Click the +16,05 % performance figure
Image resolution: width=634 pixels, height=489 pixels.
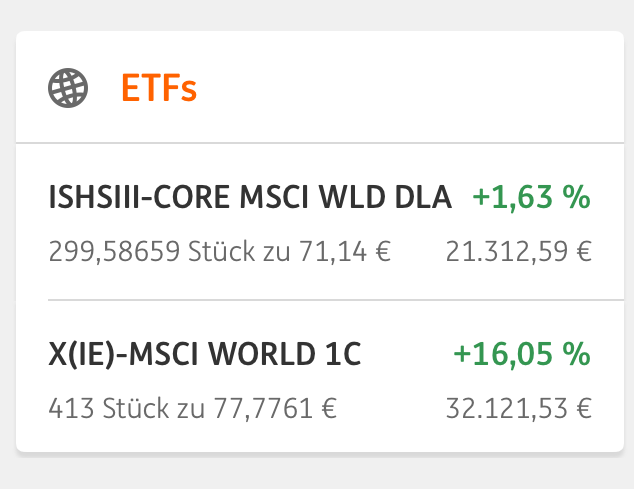pyautogui.click(x=521, y=354)
